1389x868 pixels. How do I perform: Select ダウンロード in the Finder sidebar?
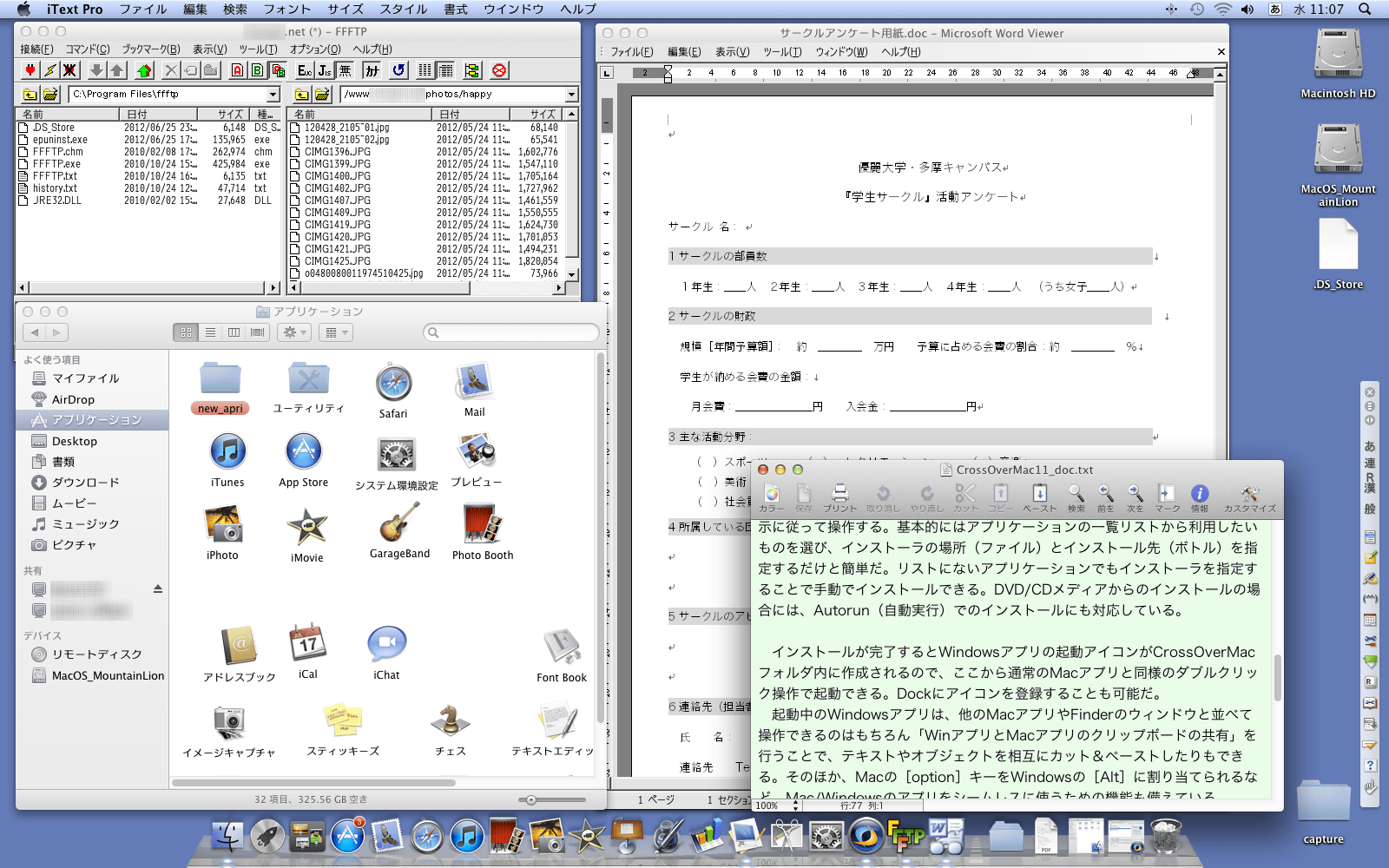pos(85,482)
